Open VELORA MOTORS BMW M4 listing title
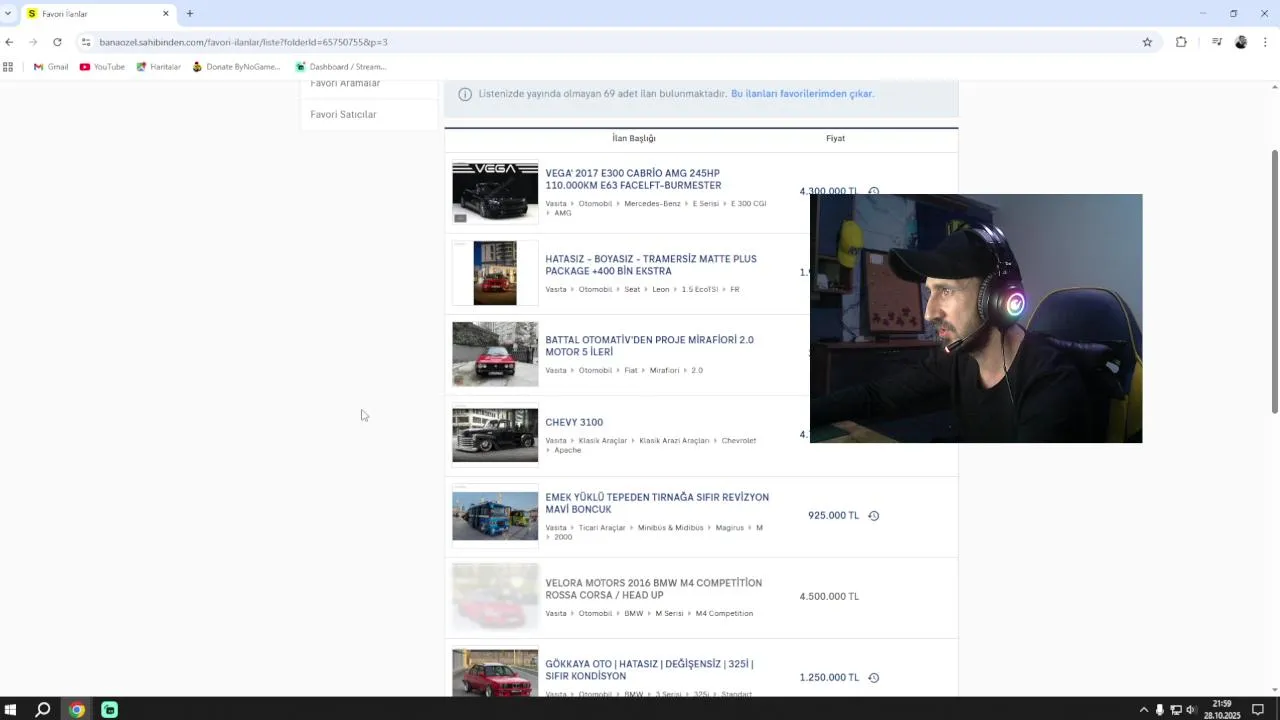Screen dimensions: 1280x720 [653, 589]
